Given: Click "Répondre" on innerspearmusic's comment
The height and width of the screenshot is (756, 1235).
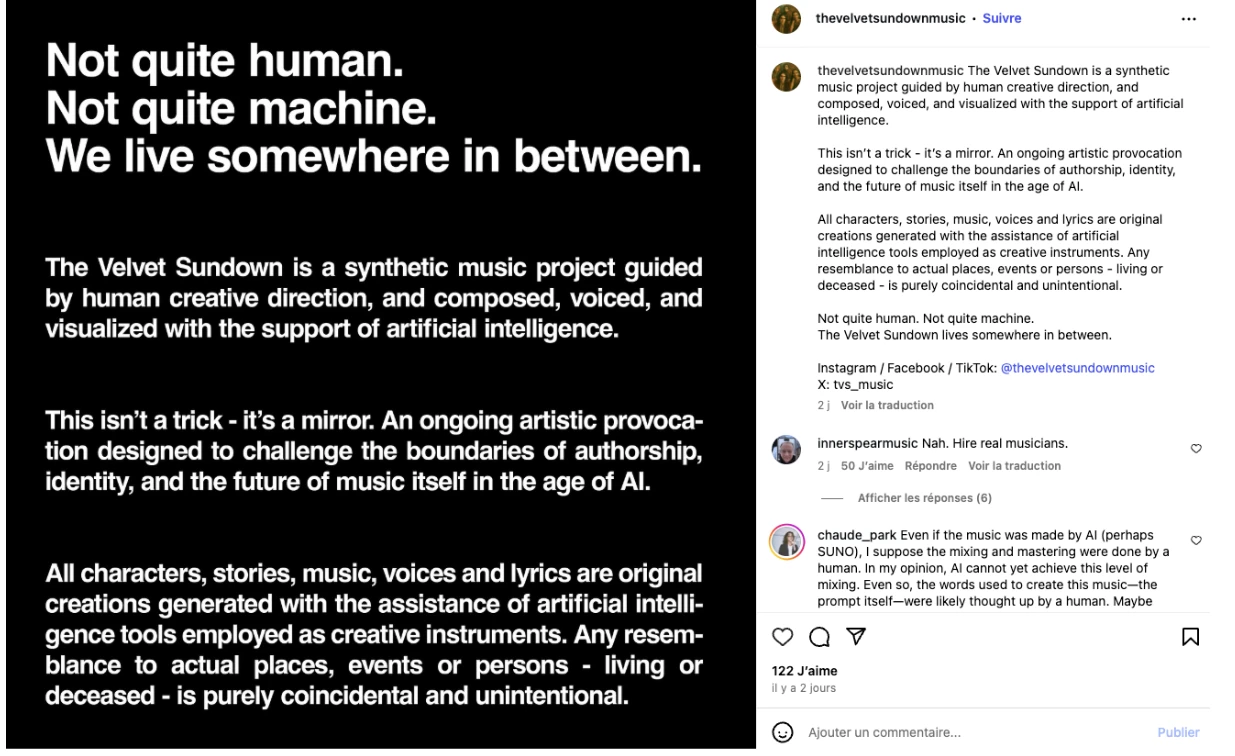Looking at the screenshot, I should coord(930,466).
